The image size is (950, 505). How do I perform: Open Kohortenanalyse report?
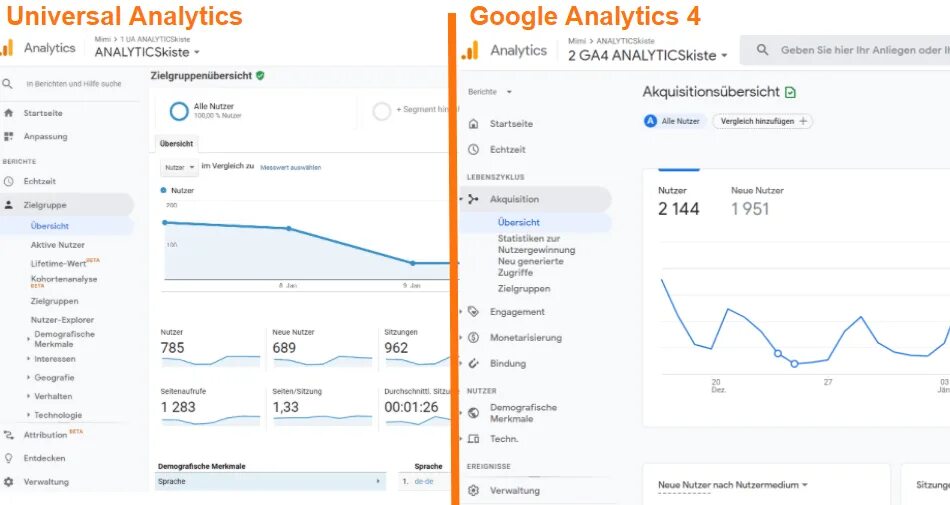point(64,280)
